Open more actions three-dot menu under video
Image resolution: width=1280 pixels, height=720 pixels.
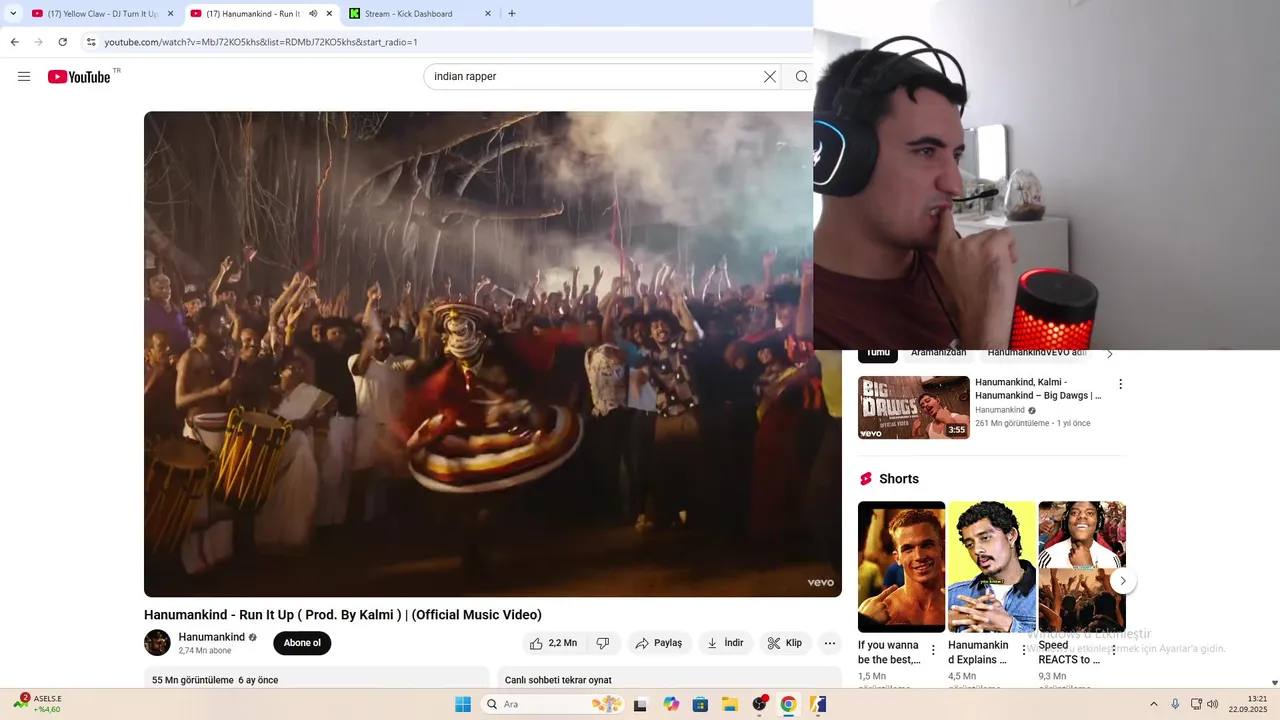click(829, 643)
